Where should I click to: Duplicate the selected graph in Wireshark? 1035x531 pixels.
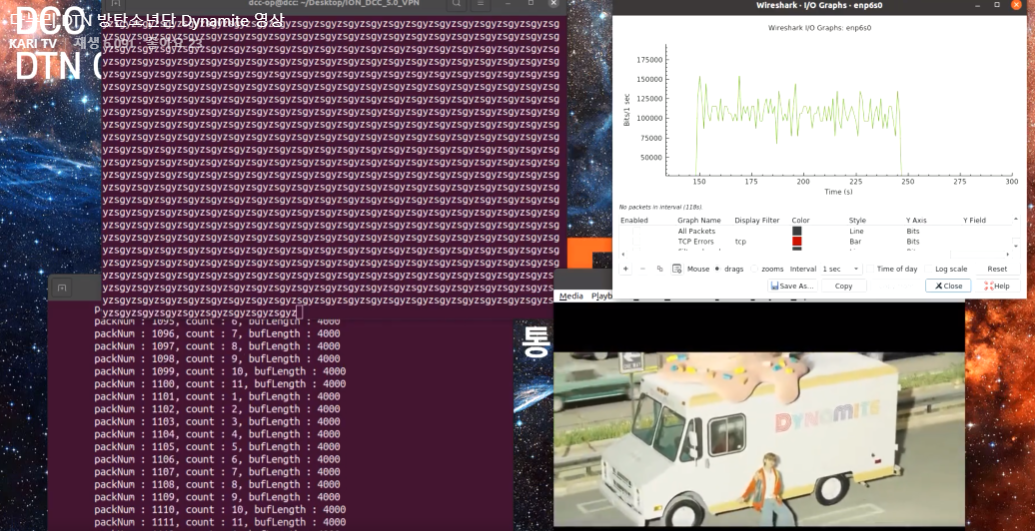pyautogui.click(x=659, y=269)
